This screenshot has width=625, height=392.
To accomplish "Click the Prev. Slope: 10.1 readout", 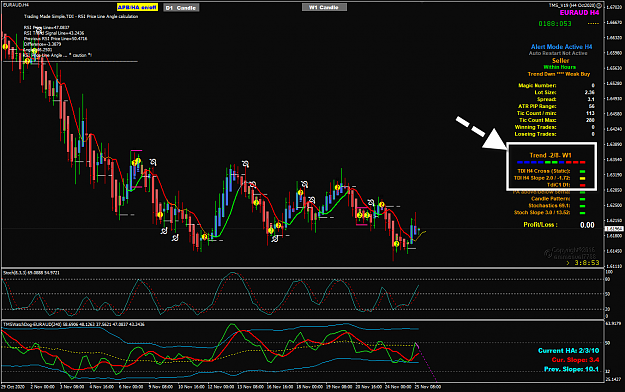I will coord(571,369).
